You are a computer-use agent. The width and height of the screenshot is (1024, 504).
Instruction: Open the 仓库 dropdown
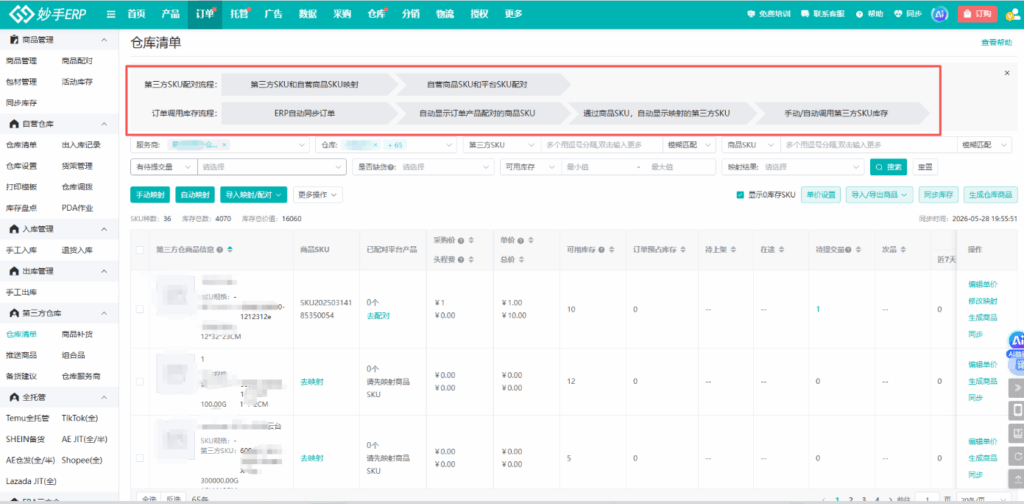pyautogui.click(x=387, y=145)
